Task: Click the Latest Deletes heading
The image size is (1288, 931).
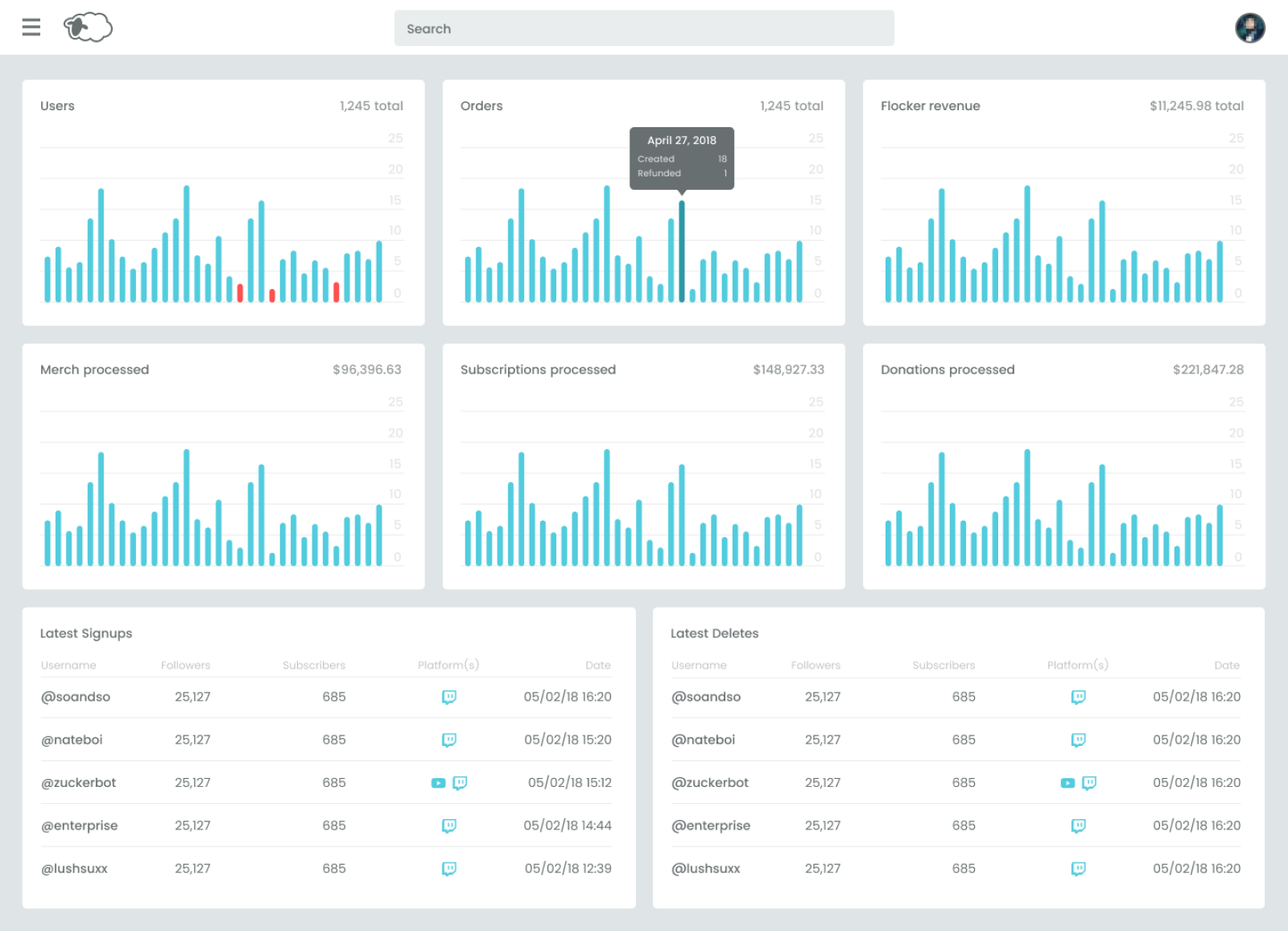Action: (x=715, y=633)
